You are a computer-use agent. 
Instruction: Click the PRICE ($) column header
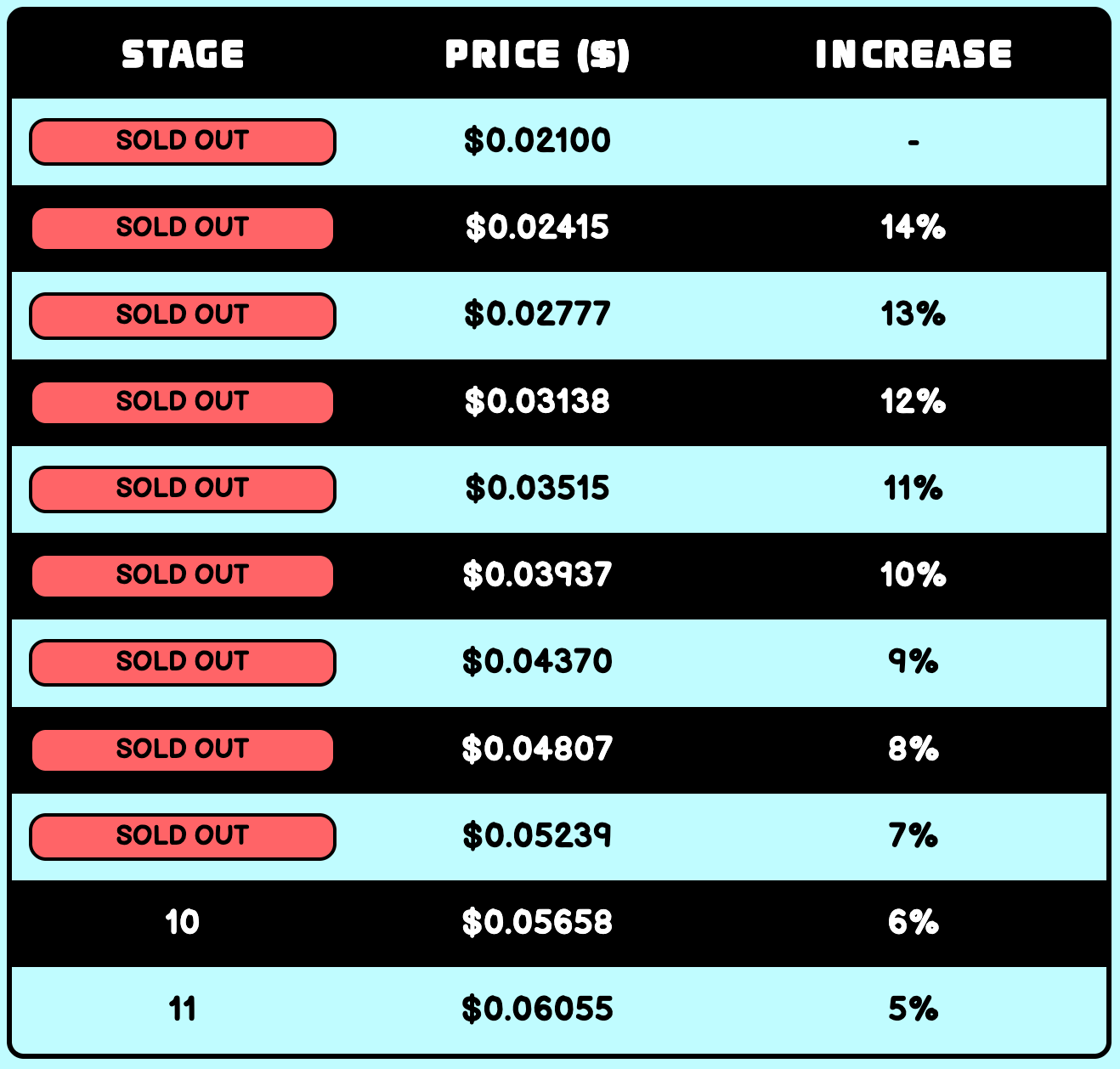[x=537, y=55]
